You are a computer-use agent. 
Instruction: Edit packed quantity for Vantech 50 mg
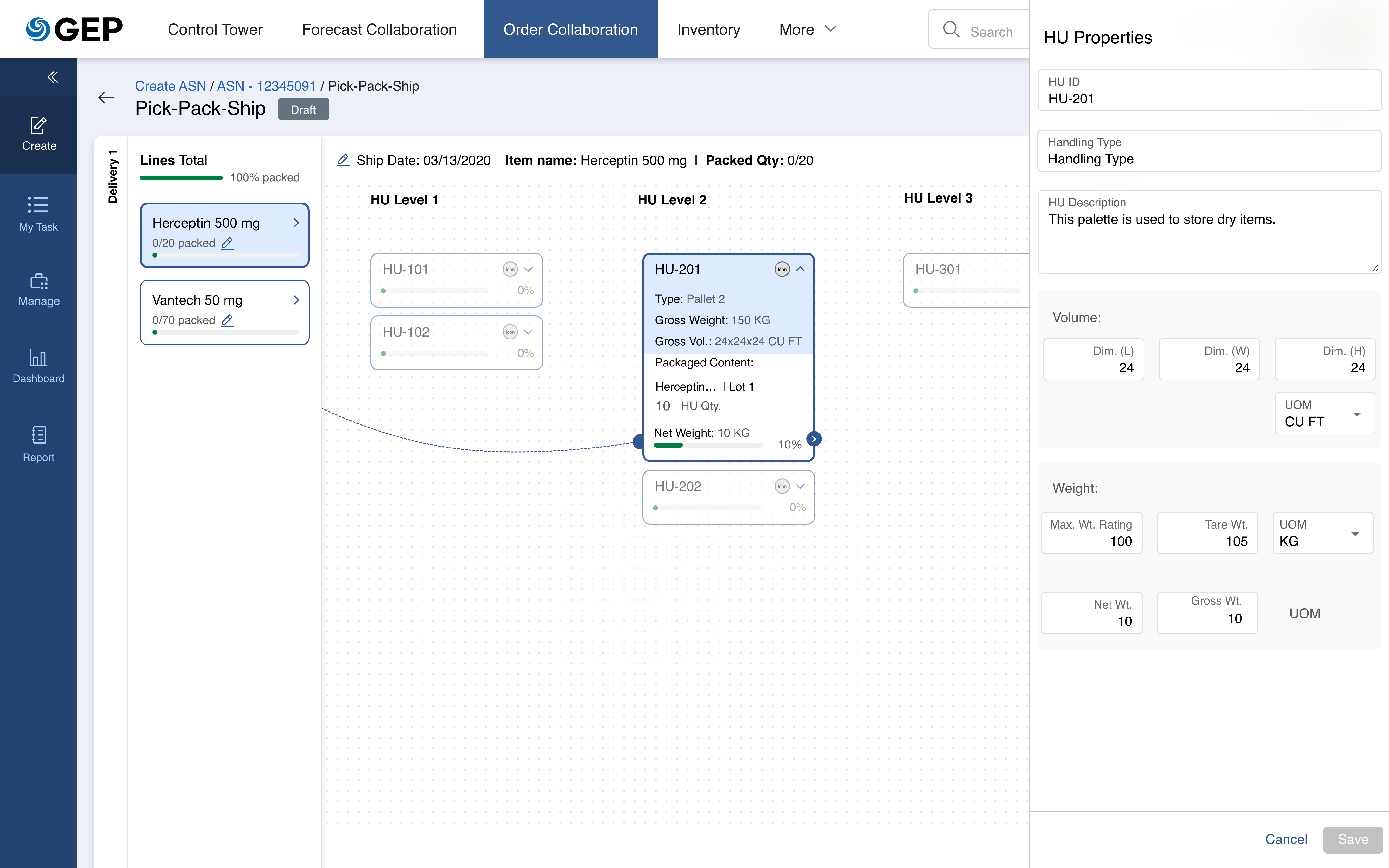(x=227, y=320)
